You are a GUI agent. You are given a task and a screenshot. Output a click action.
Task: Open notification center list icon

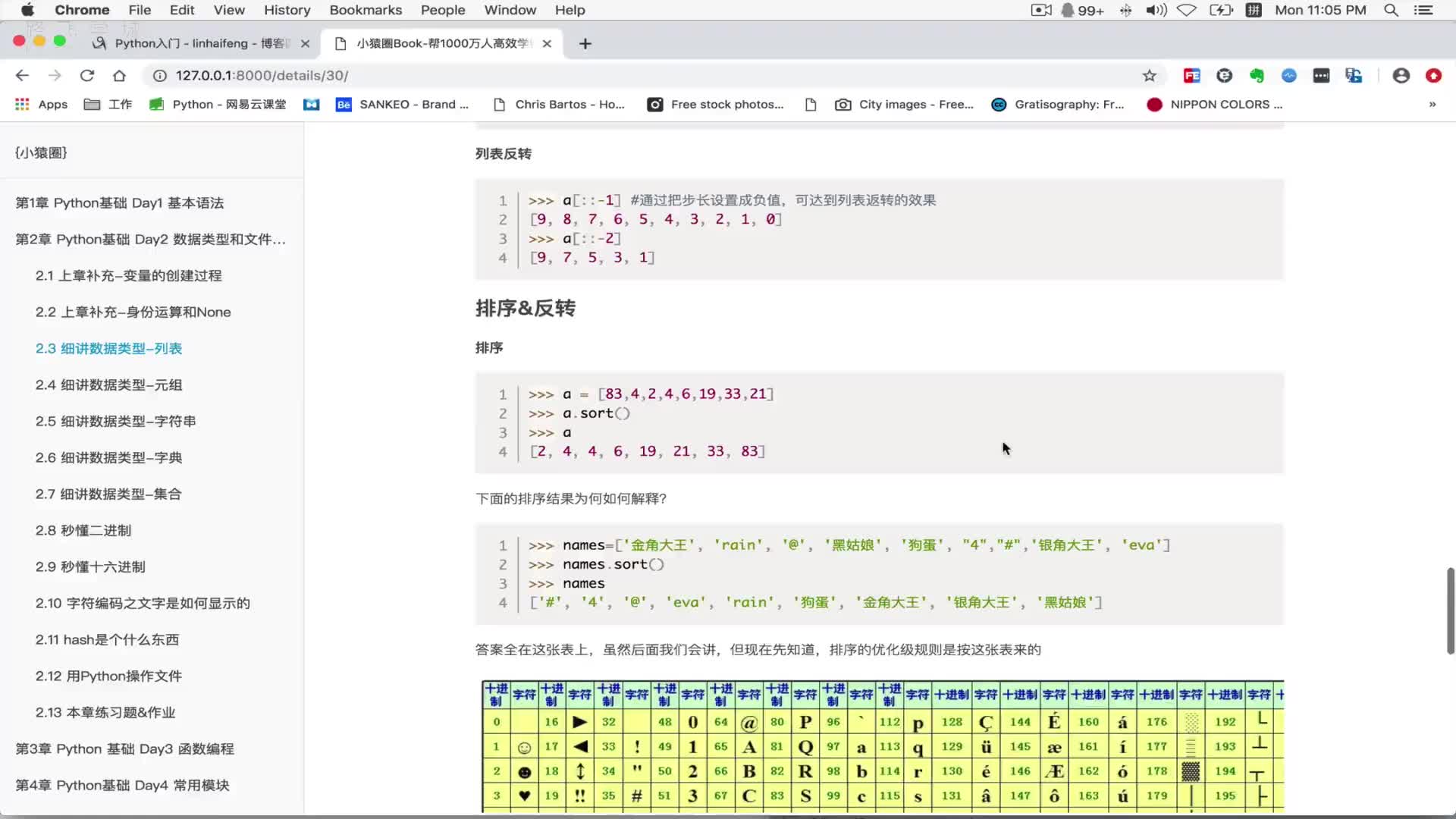click(x=1423, y=10)
